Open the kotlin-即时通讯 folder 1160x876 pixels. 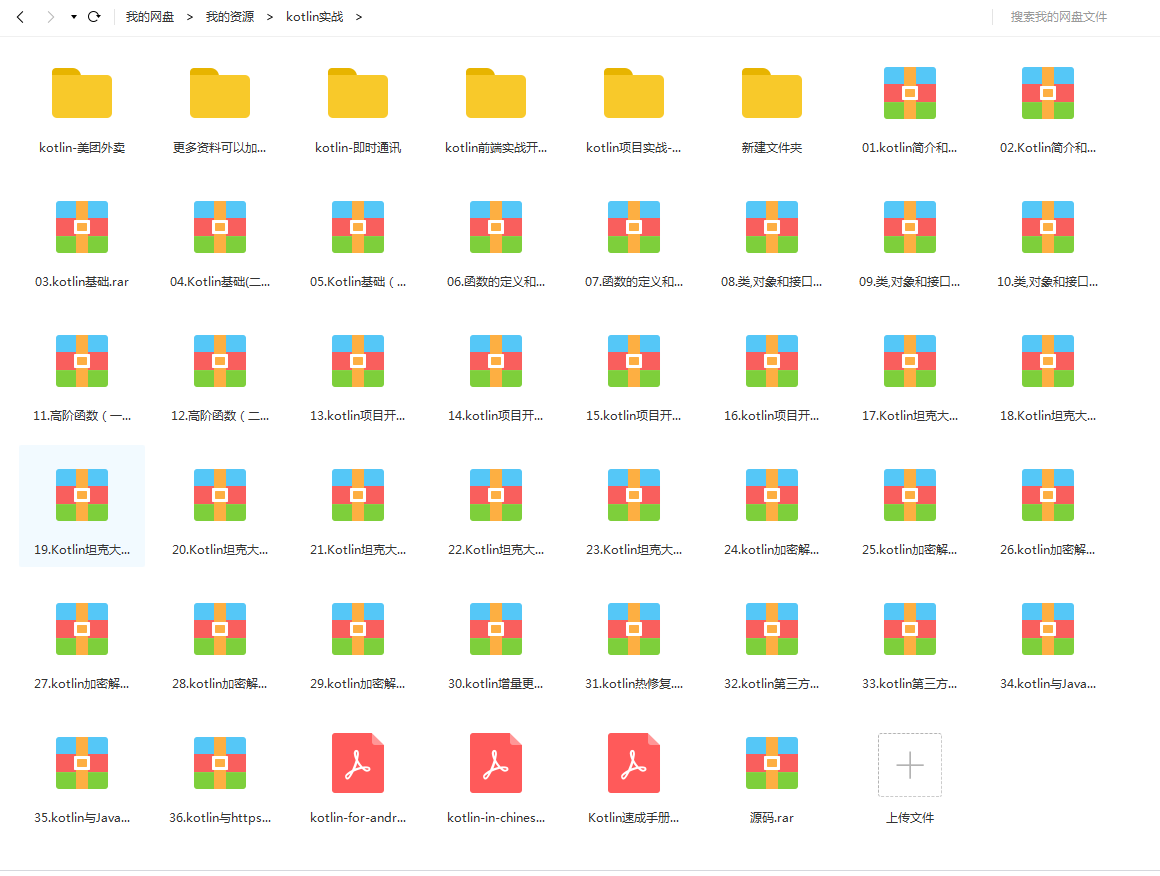click(358, 93)
